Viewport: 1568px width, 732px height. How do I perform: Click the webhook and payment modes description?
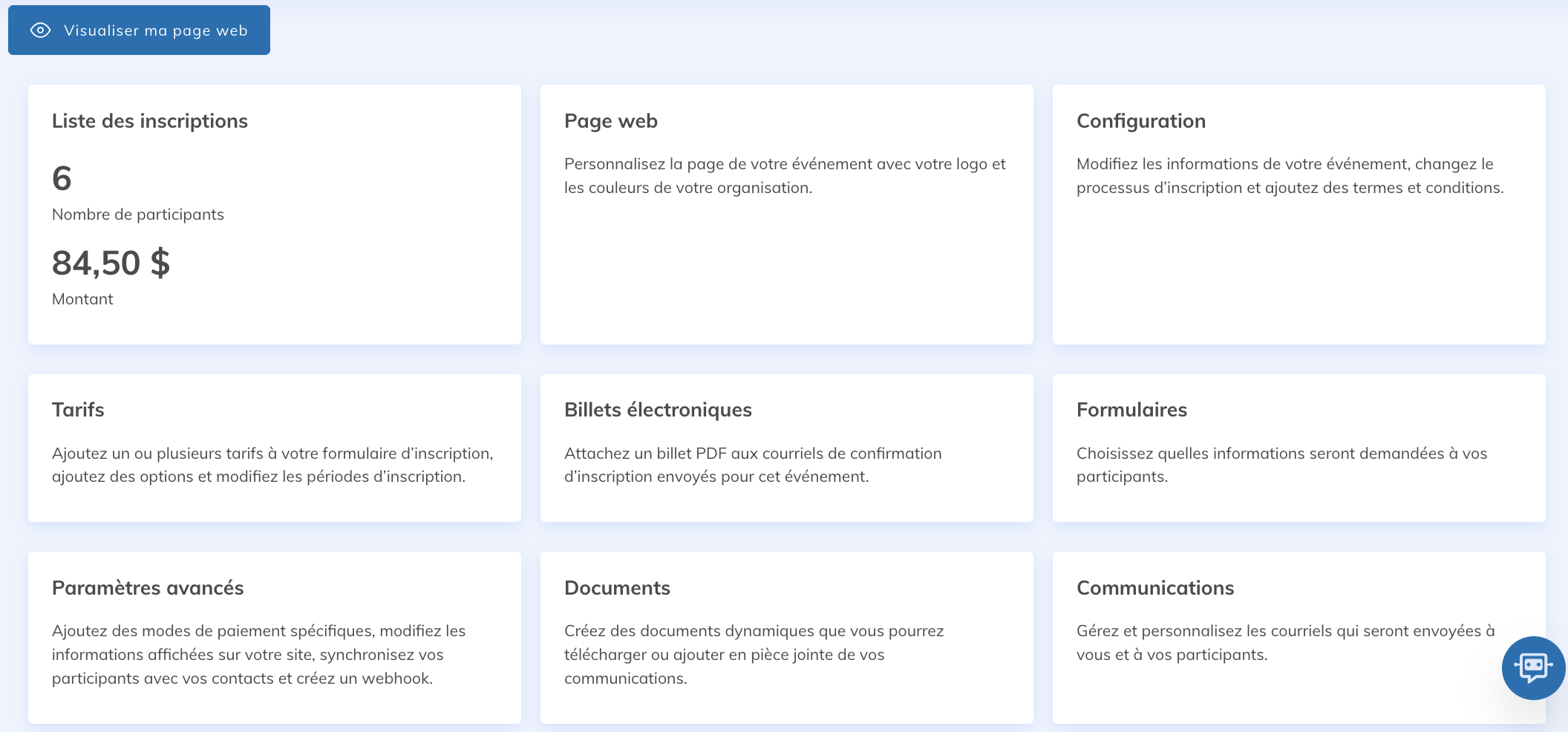coord(258,654)
